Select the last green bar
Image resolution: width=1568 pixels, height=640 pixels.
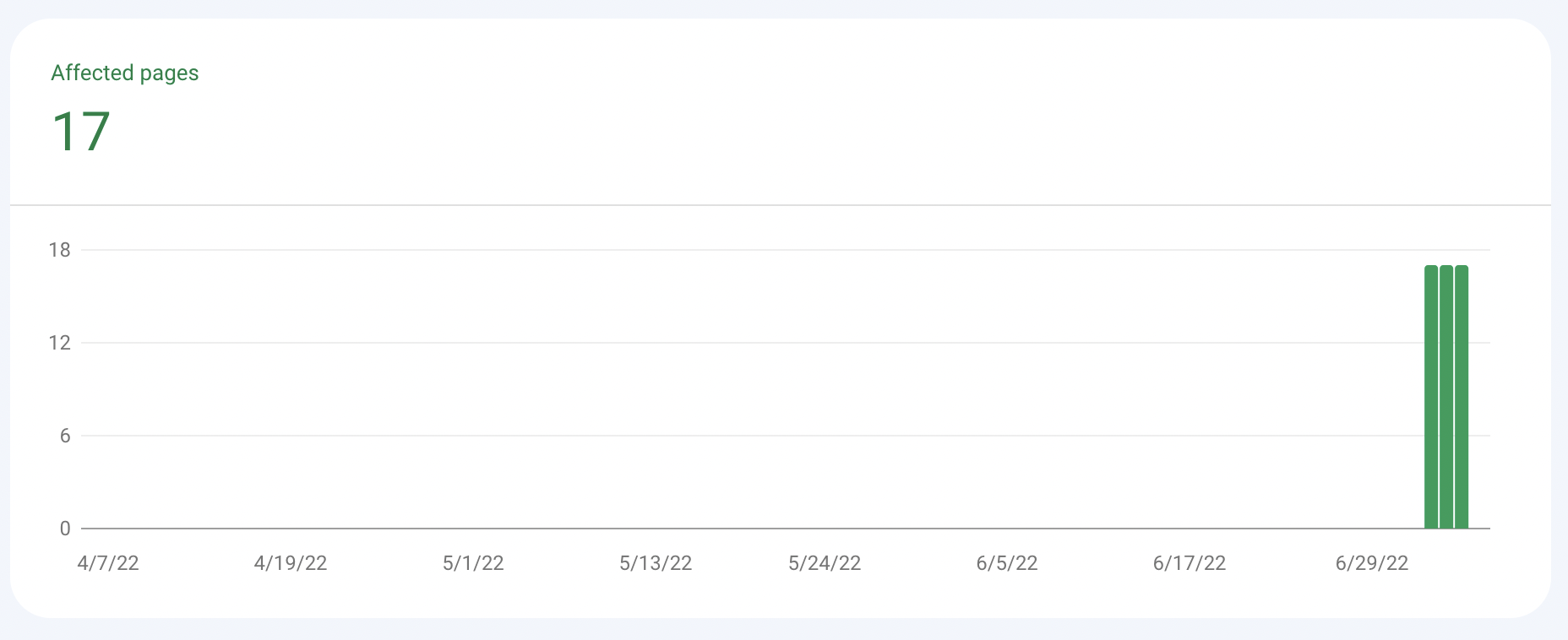click(1462, 397)
